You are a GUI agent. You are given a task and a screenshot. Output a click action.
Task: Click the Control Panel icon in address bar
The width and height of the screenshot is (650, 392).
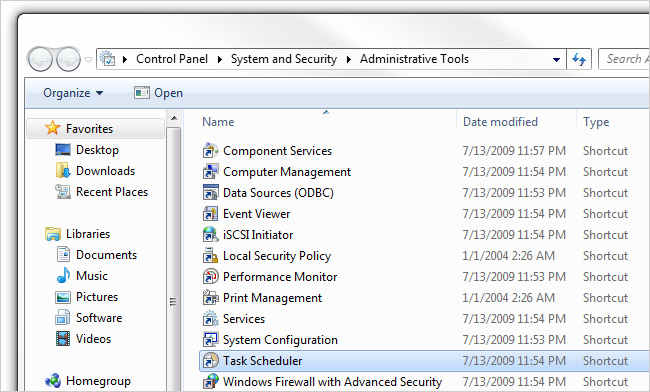click(x=107, y=59)
